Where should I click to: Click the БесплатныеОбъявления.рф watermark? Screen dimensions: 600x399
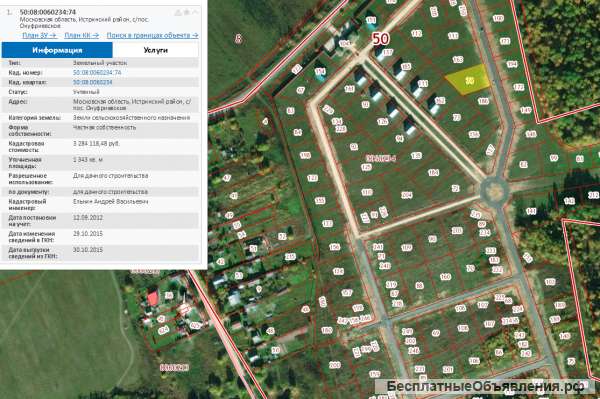coord(485,386)
